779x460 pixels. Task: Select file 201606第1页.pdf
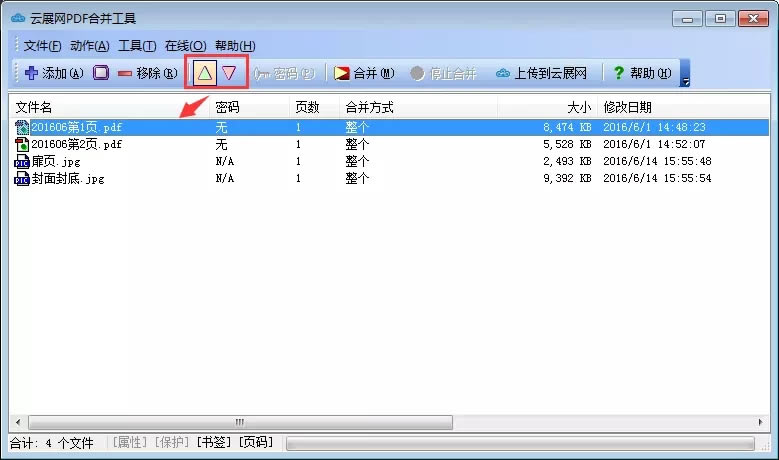point(77,127)
